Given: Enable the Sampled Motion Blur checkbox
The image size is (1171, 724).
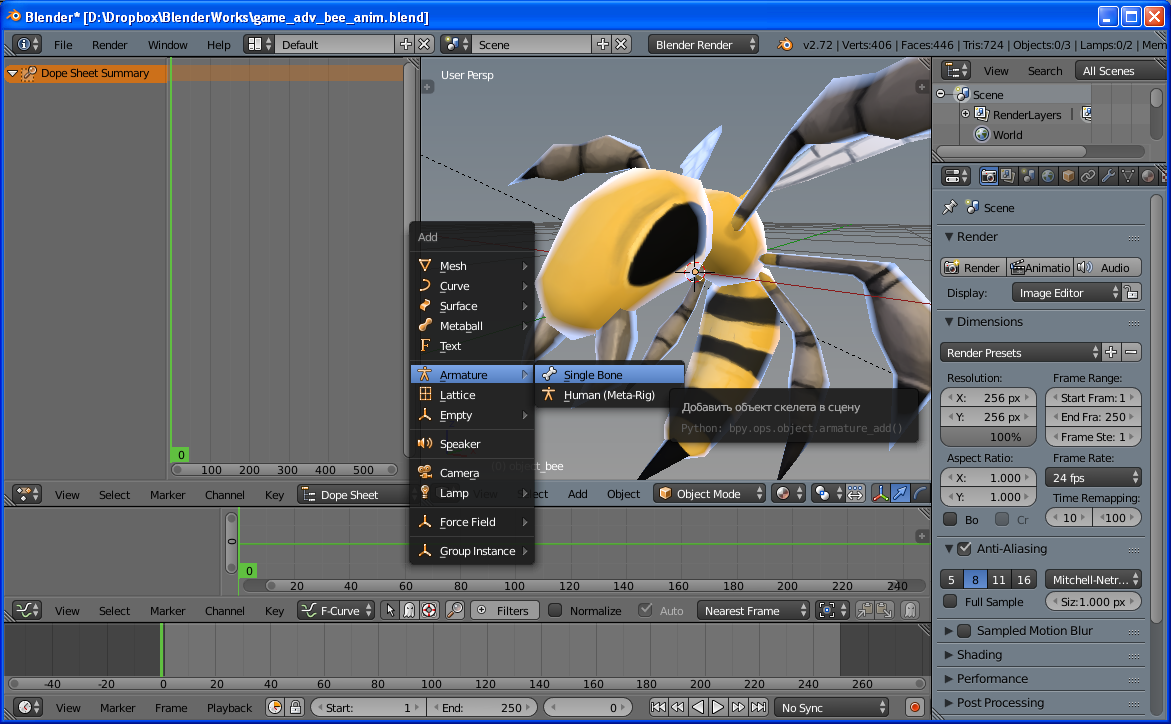Looking at the screenshot, I should [964, 631].
